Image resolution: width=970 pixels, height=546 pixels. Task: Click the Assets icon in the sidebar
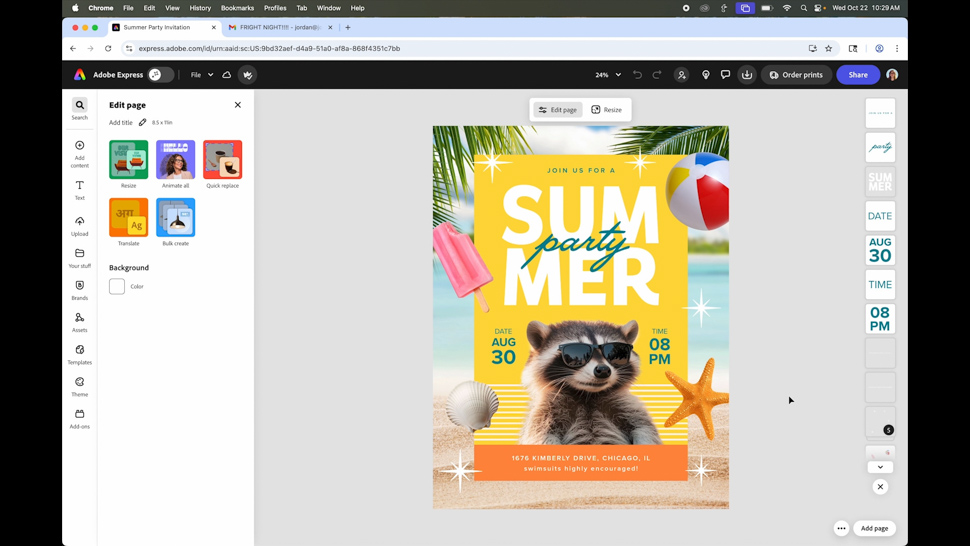(x=80, y=321)
